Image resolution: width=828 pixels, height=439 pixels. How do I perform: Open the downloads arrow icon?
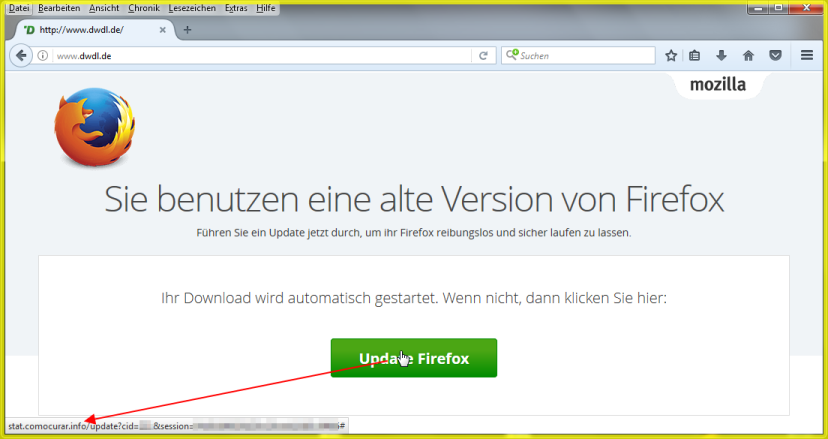pos(721,55)
